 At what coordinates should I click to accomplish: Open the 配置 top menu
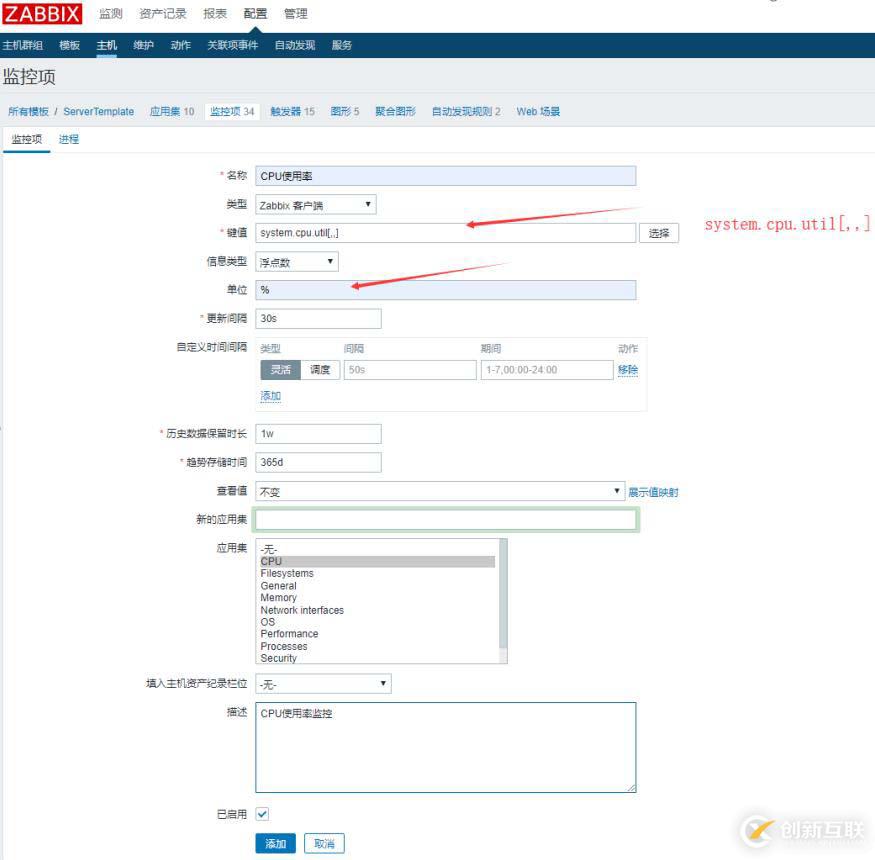point(255,13)
